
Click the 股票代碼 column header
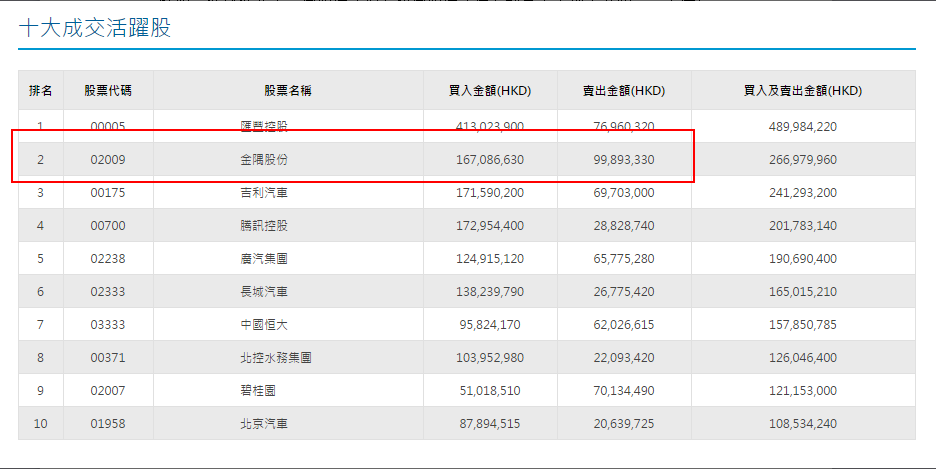(108, 91)
